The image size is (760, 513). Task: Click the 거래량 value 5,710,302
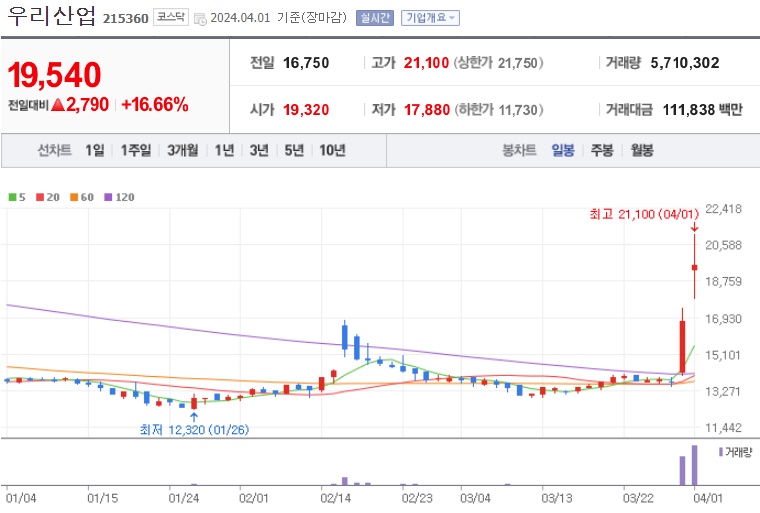(x=685, y=63)
